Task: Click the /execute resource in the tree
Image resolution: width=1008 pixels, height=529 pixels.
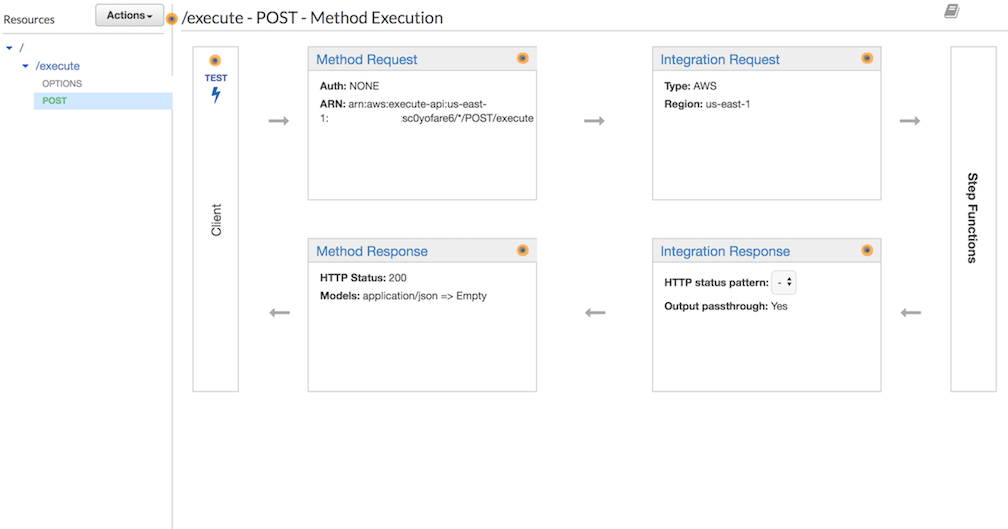Action: [x=58, y=66]
